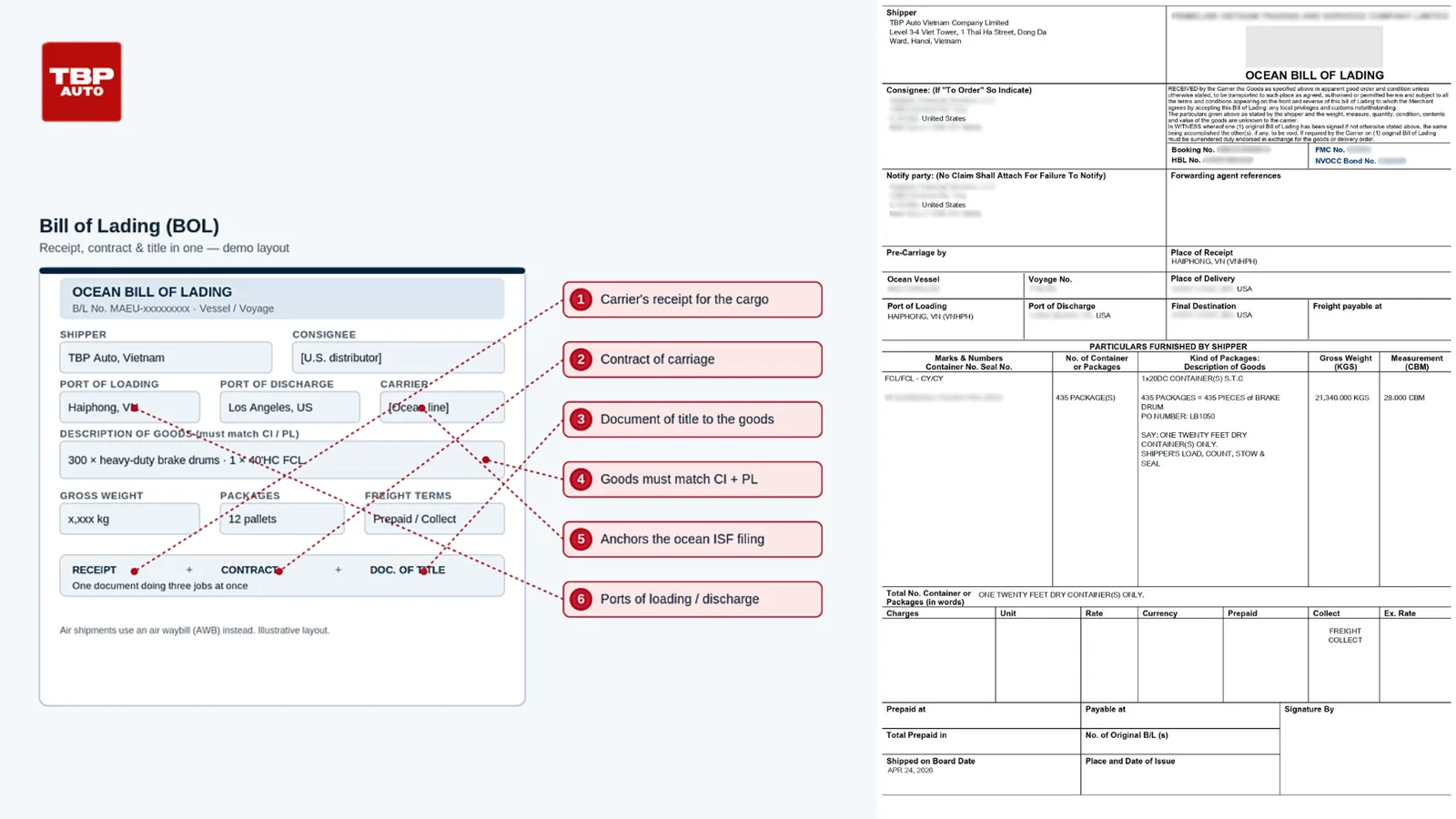The height and width of the screenshot is (819, 1456).
Task: Click the 'Pre-Carriage by' label
Action: click(915, 253)
